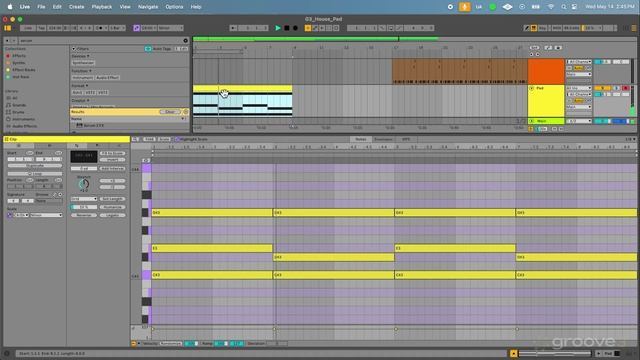This screenshot has width=640, height=360.
Task: Toggle the pencil Draw Mode icon
Action: pos(527,28)
